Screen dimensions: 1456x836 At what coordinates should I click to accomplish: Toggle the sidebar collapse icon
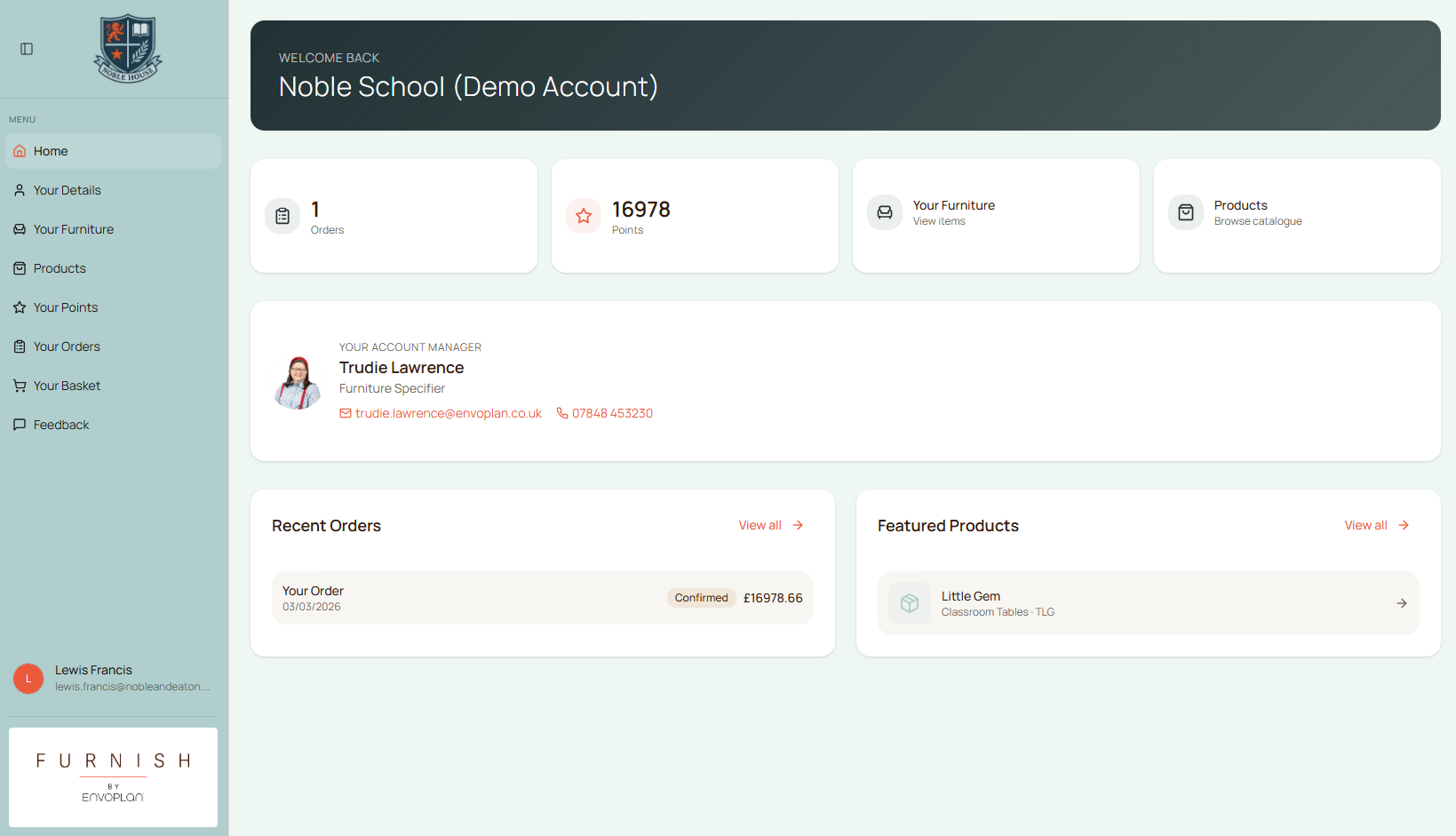(x=27, y=49)
